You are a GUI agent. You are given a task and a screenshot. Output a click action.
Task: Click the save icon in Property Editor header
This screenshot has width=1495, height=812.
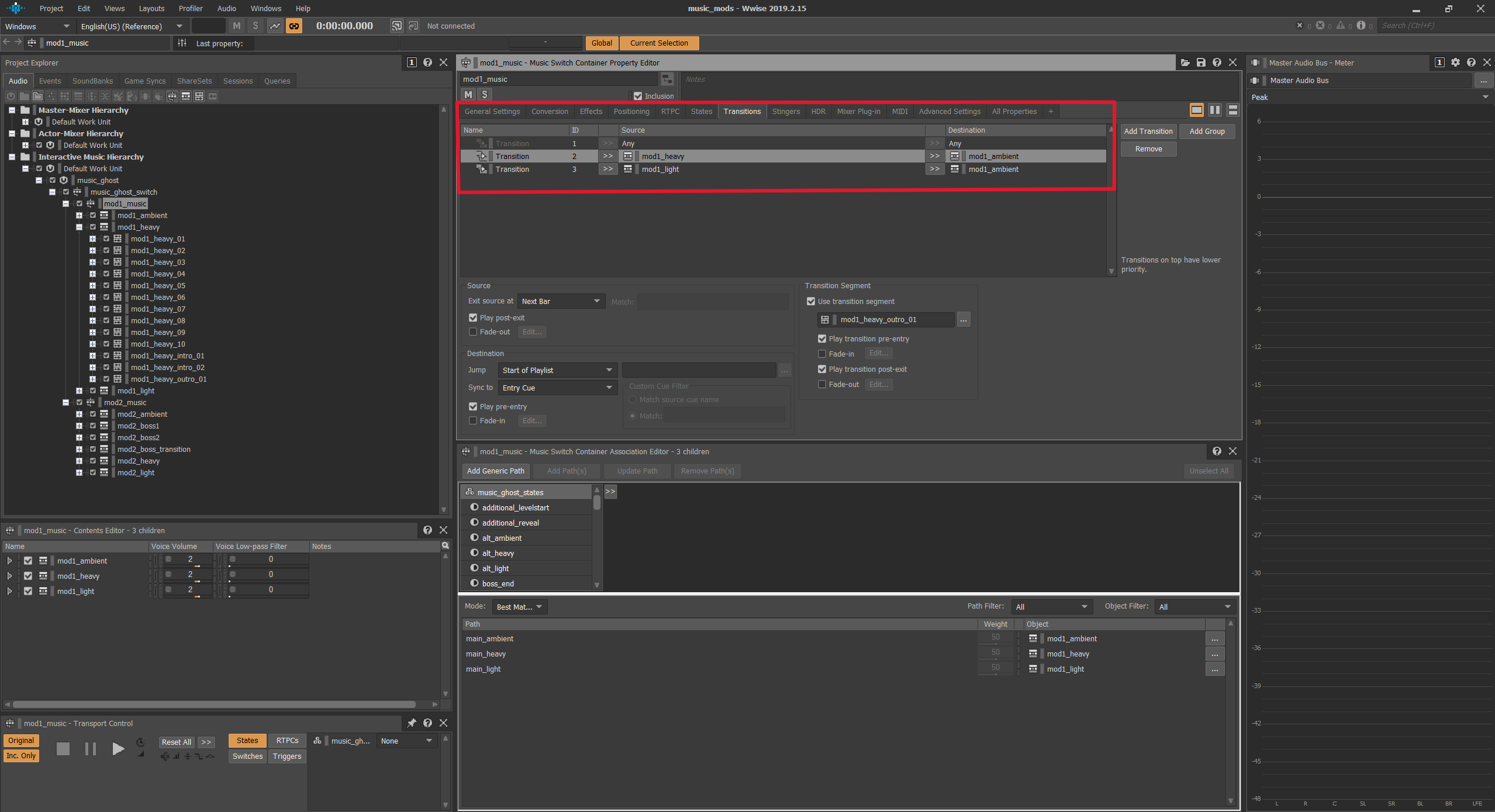click(1201, 63)
